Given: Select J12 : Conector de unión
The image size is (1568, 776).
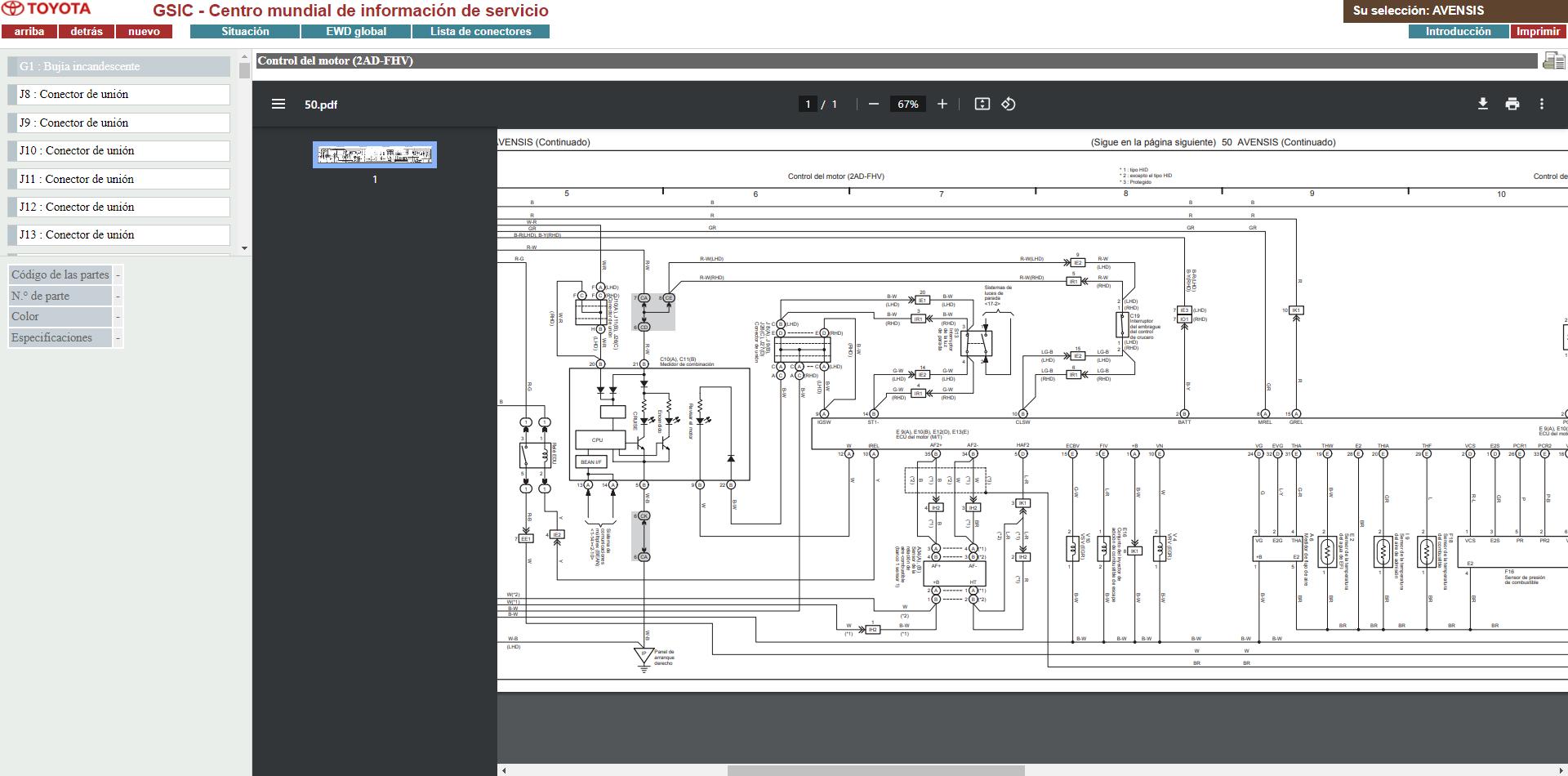Looking at the screenshot, I should 119,207.
